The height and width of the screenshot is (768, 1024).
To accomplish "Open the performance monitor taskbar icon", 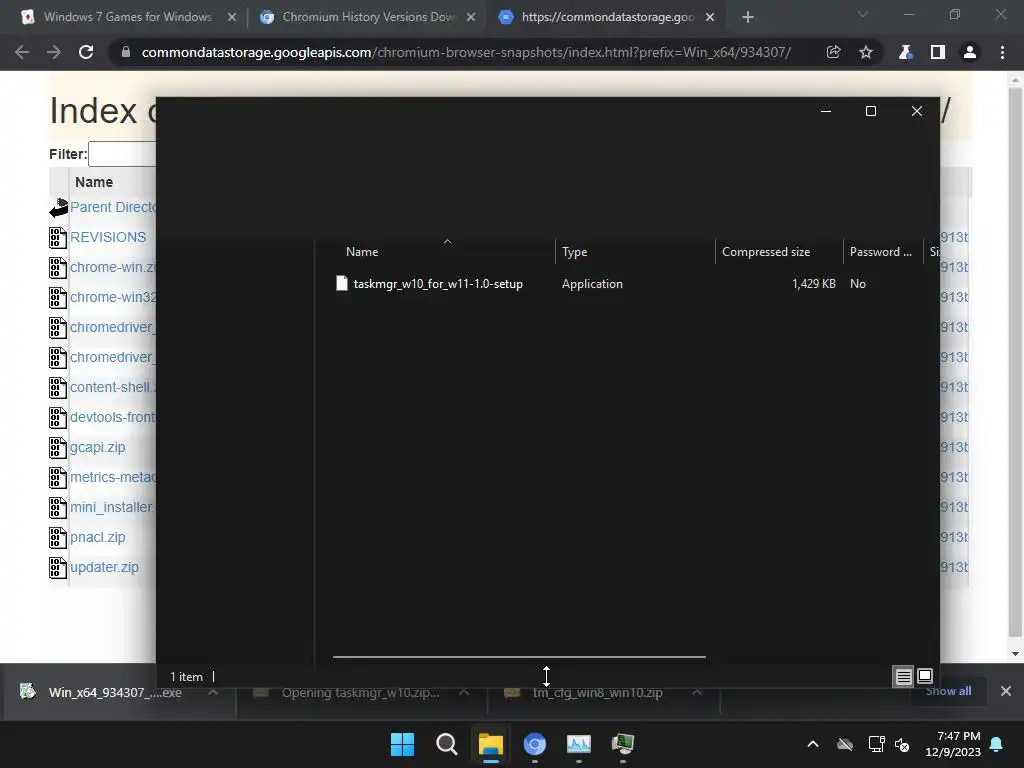I will [579, 744].
